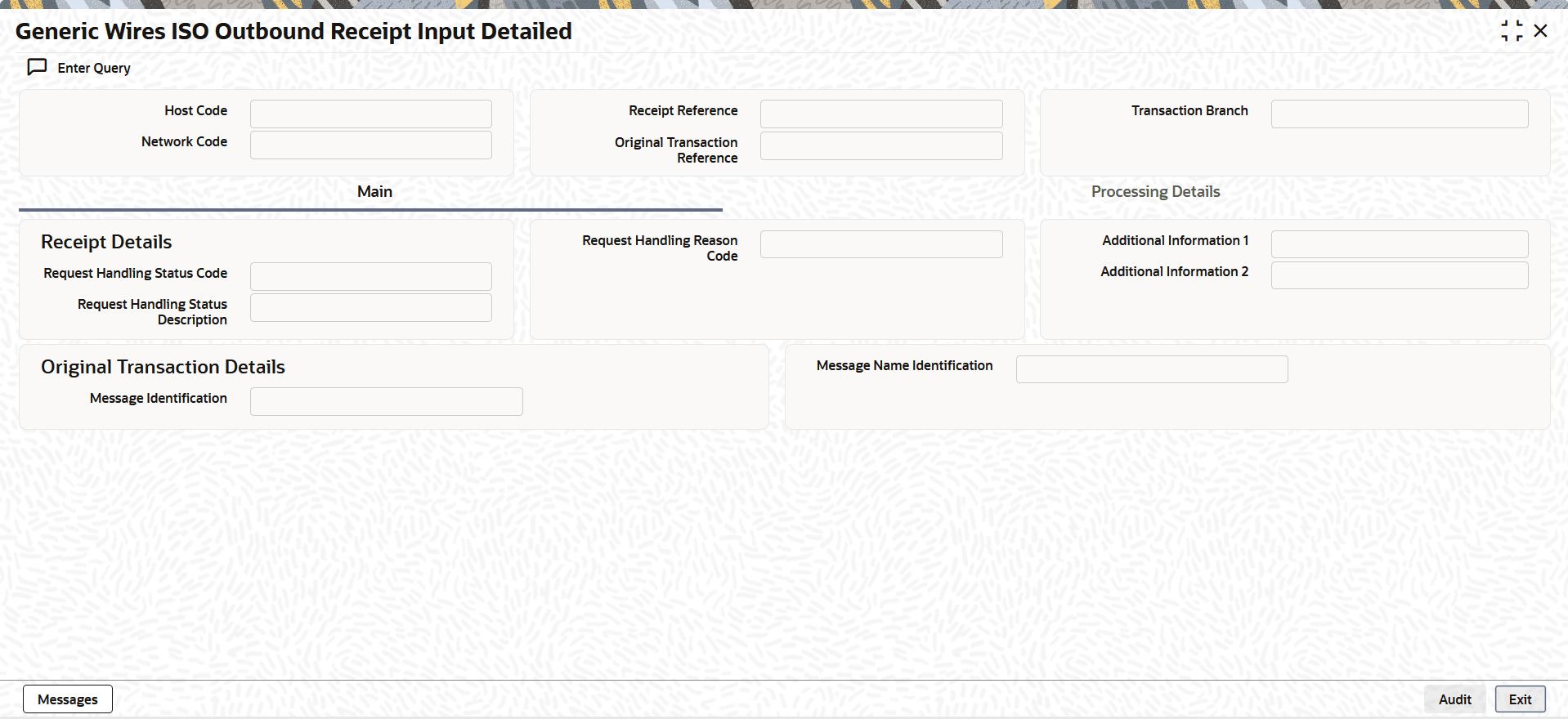Select the Receipt Reference input box
This screenshot has height=719, width=1568.
tap(881, 114)
